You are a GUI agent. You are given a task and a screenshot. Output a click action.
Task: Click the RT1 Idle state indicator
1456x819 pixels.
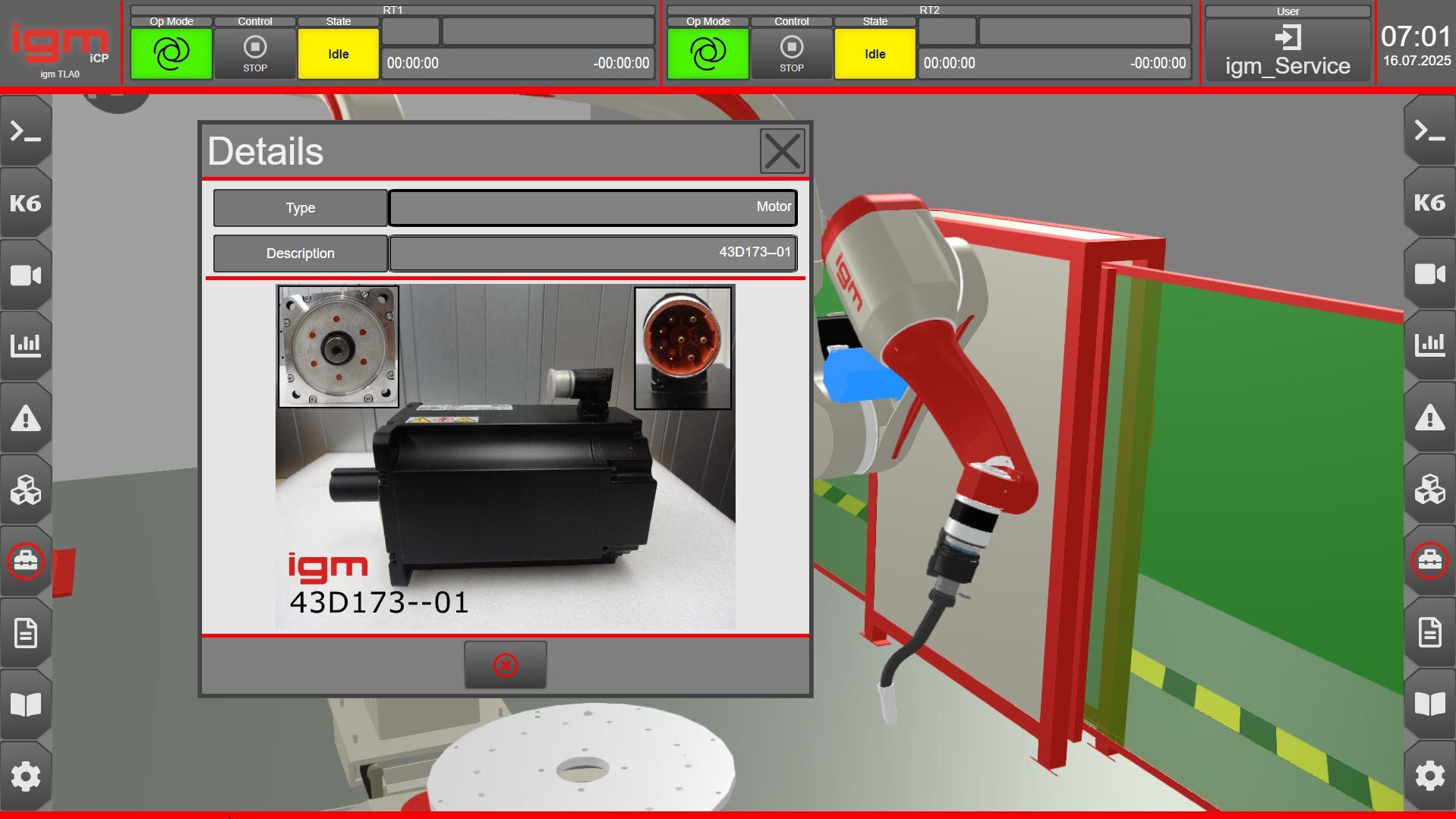(338, 54)
